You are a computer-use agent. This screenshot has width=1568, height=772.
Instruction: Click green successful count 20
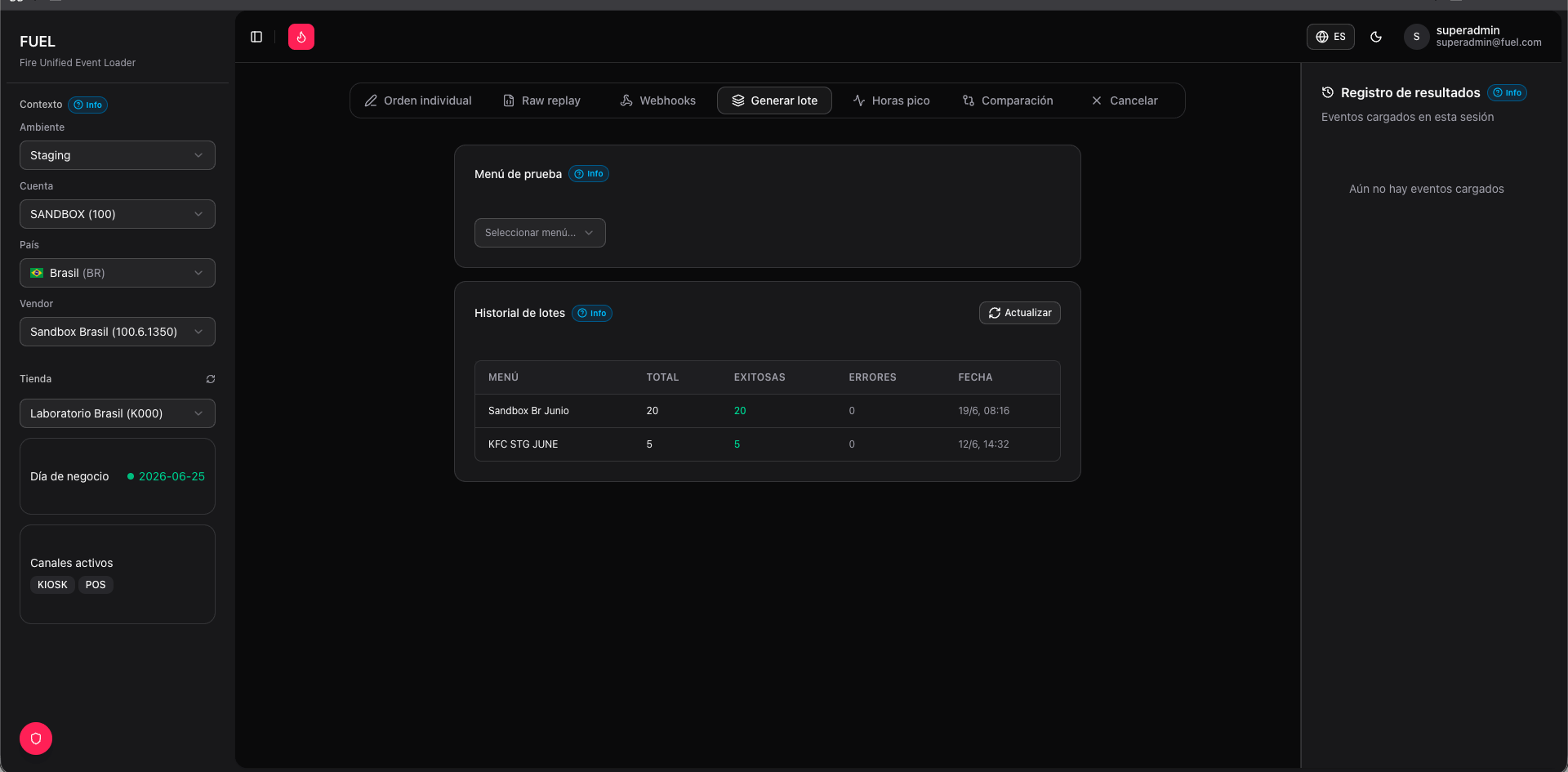740,411
